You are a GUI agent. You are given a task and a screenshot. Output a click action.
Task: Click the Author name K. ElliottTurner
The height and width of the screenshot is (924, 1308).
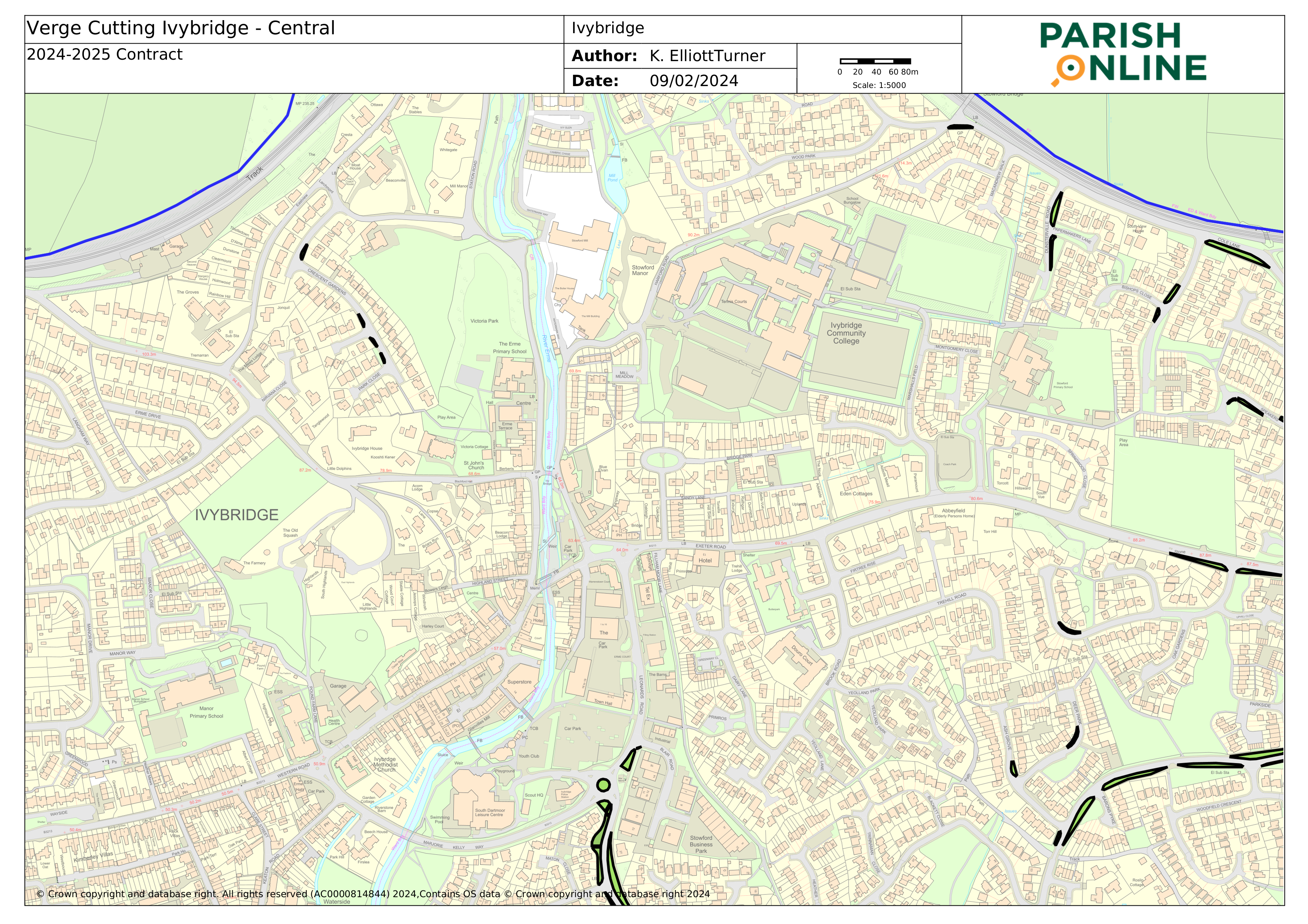pyautogui.click(x=707, y=56)
